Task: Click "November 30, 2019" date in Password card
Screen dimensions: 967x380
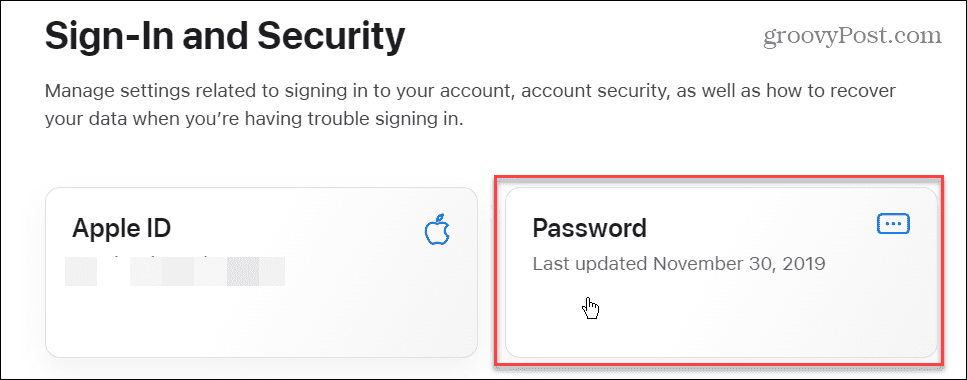Action: (739, 264)
